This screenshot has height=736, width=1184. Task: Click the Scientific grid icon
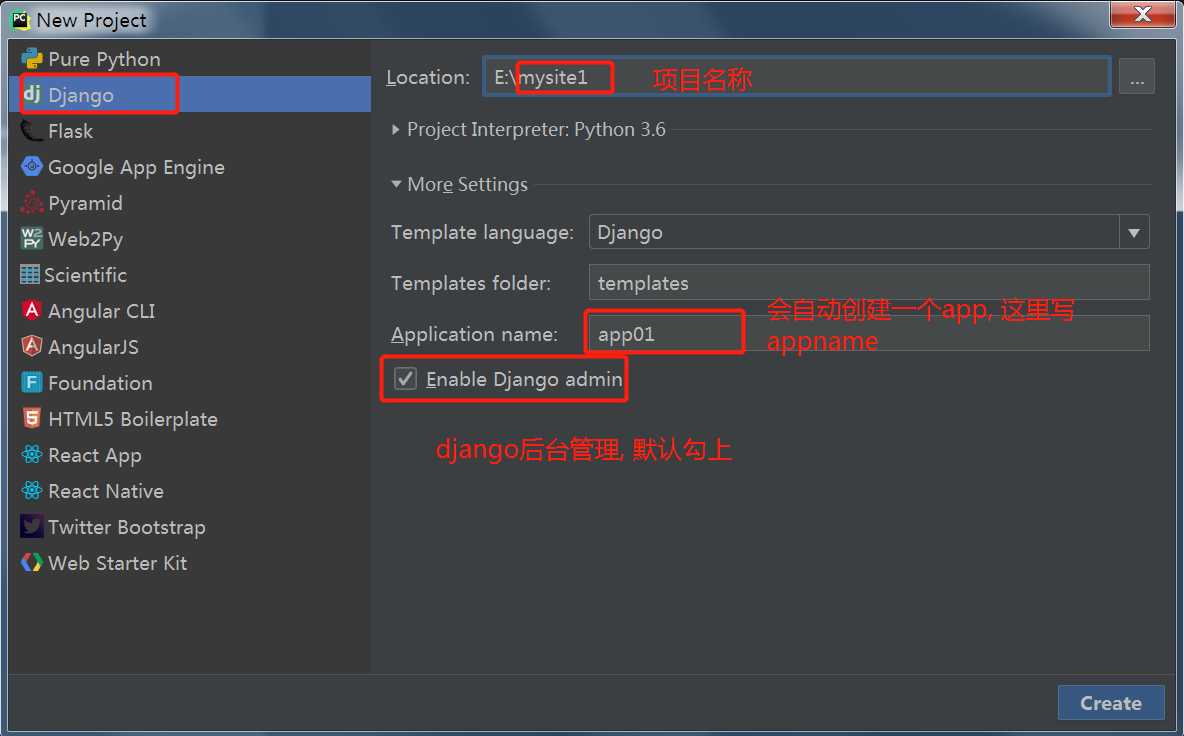(29, 274)
